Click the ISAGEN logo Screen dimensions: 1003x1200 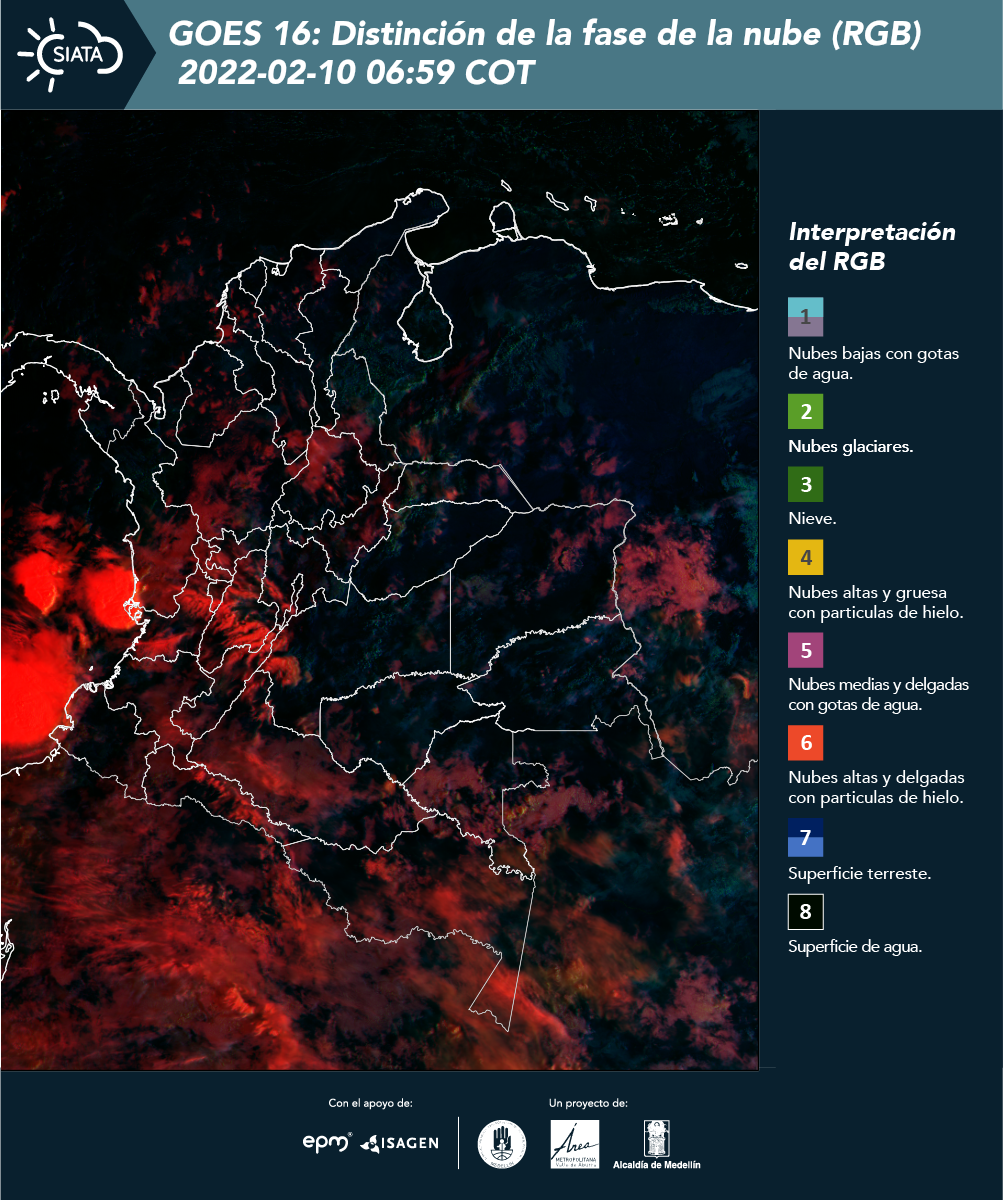[x=399, y=1142]
